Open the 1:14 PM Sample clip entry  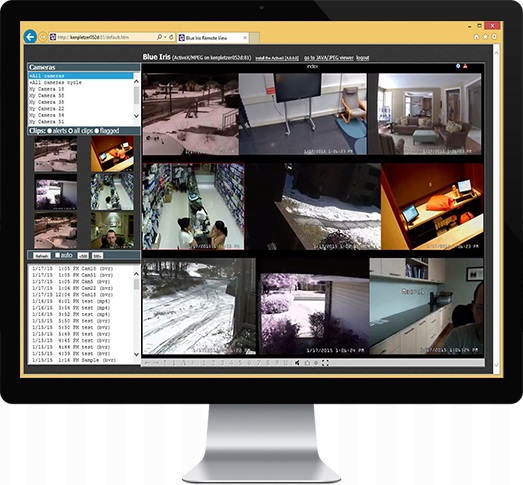click(x=74, y=360)
